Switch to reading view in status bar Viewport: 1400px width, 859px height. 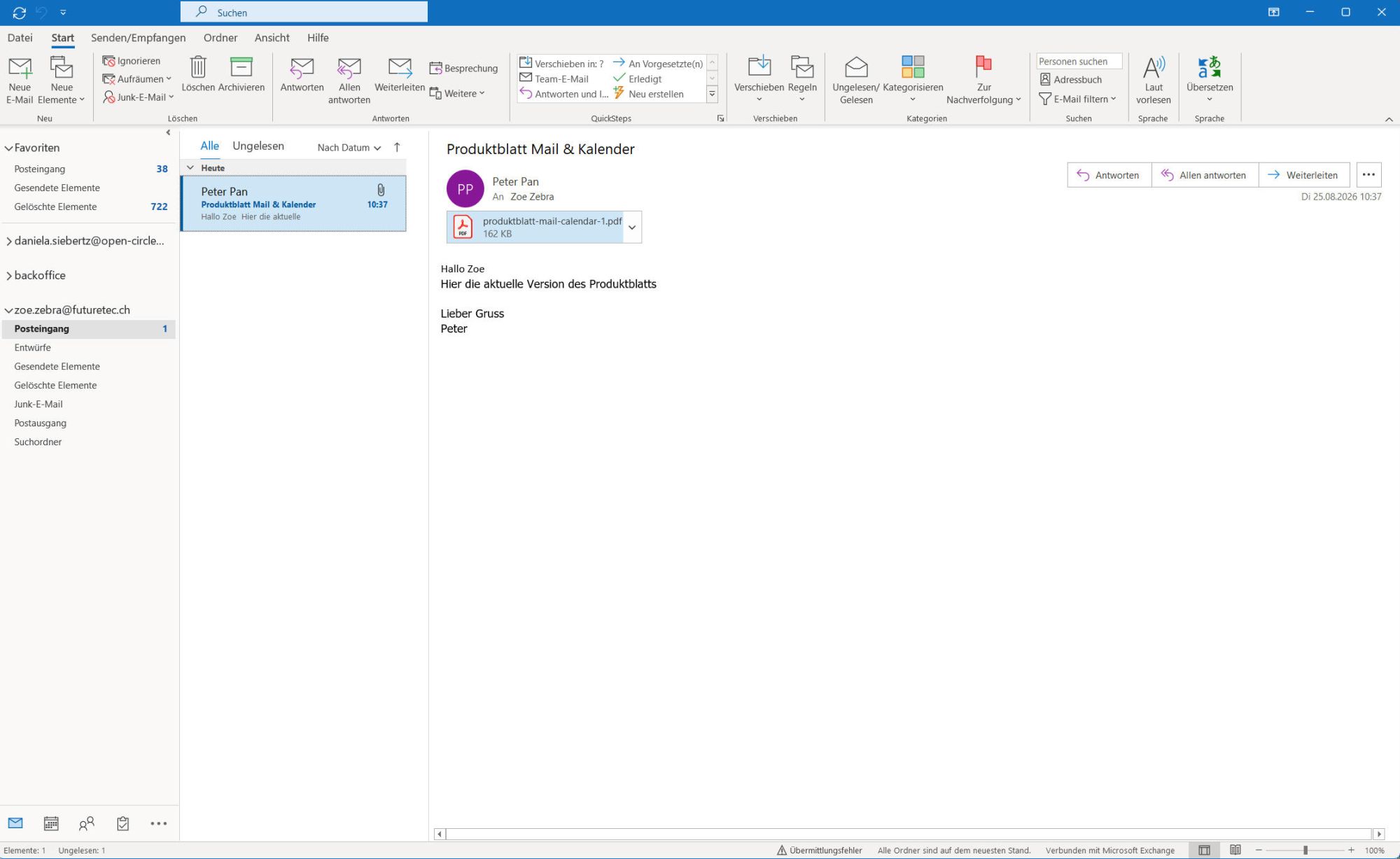[1235, 850]
